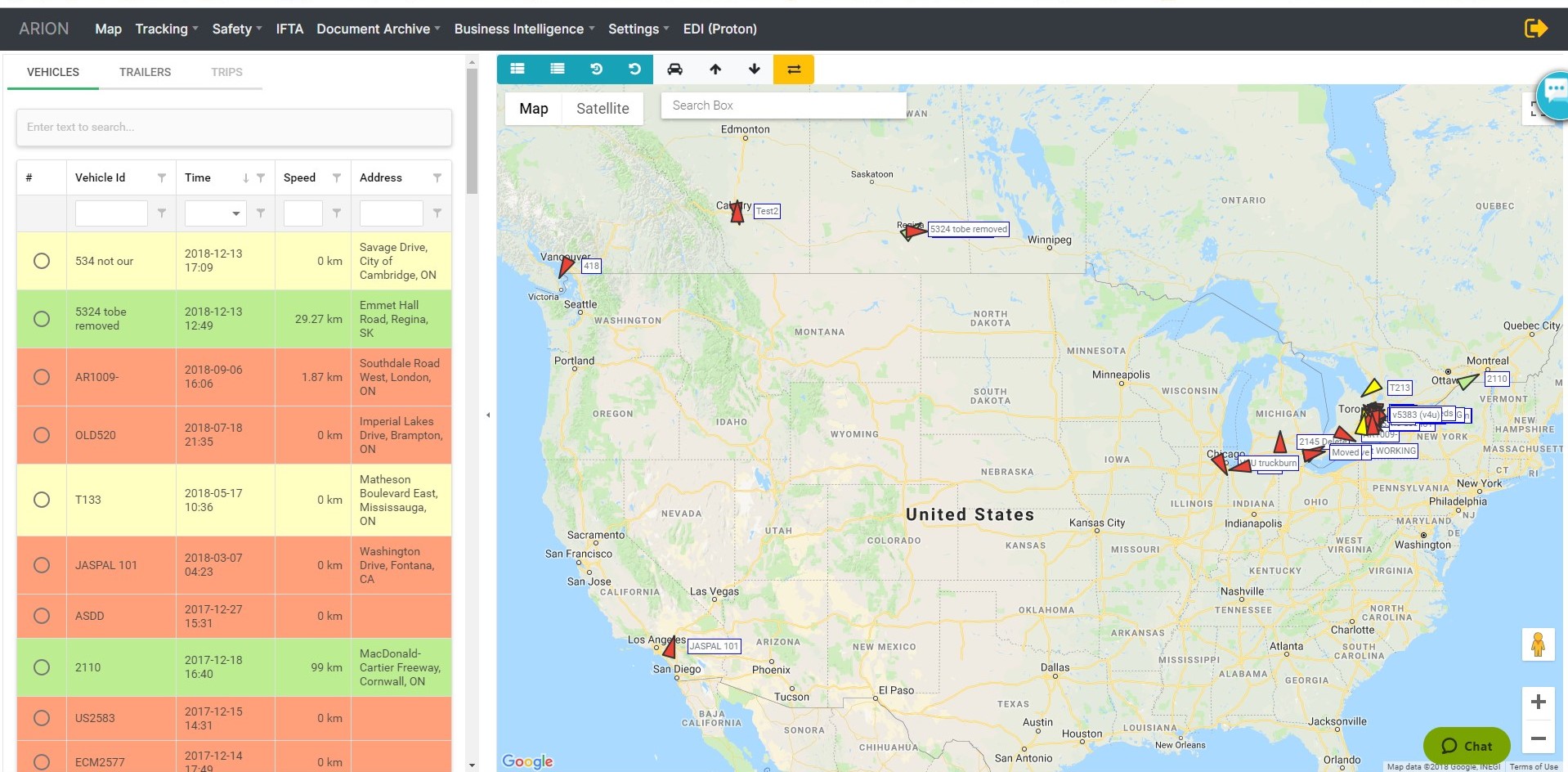Select radio button for JASPAL 101

pyautogui.click(x=42, y=565)
